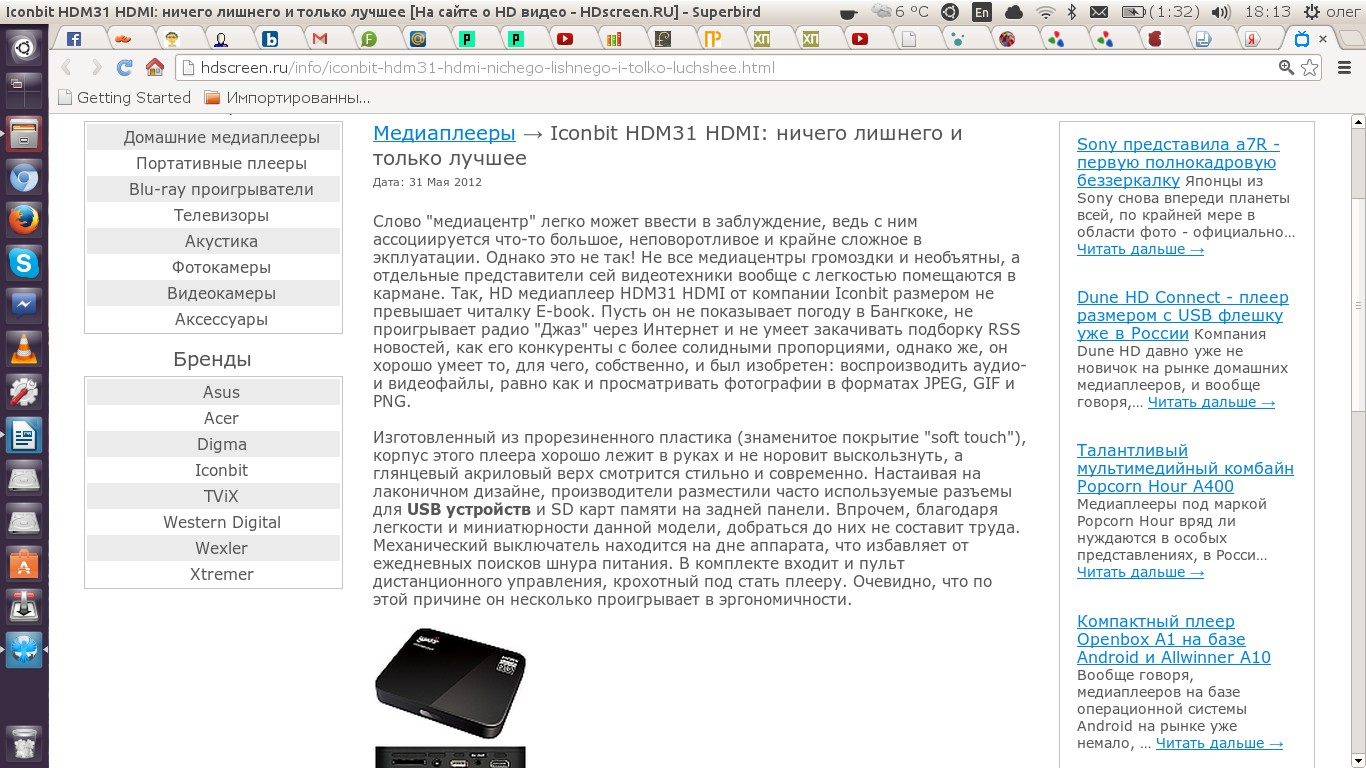Switch to the Yandex tab
The height and width of the screenshot is (768, 1366).
click(x=1252, y=39)
